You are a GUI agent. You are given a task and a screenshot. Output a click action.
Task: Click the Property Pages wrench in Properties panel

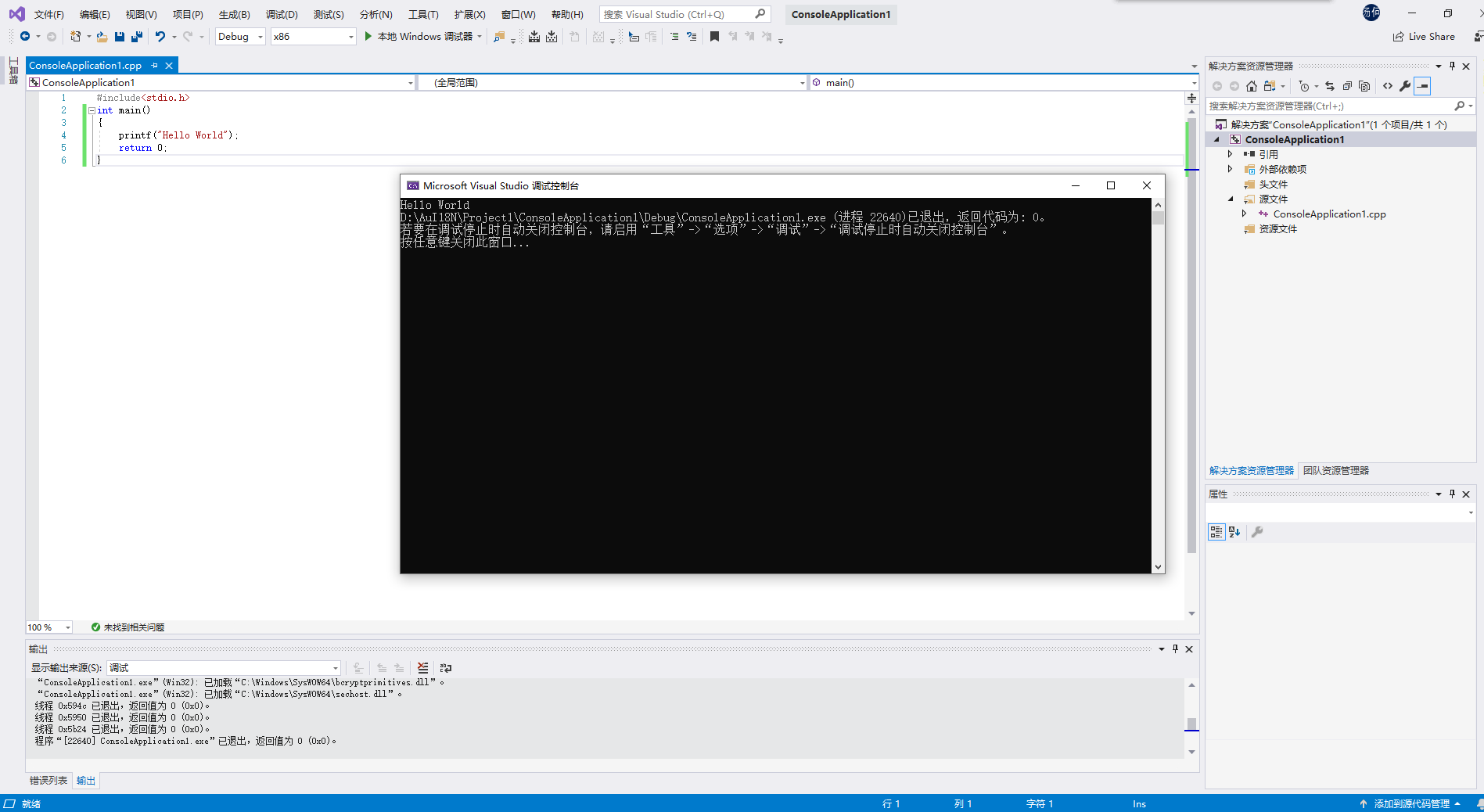click(x=1257, y=532)
